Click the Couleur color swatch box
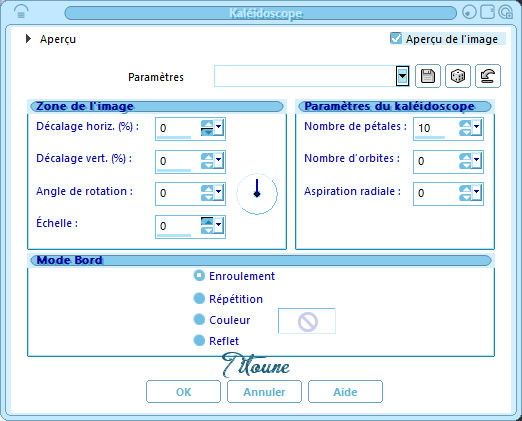 307,321
